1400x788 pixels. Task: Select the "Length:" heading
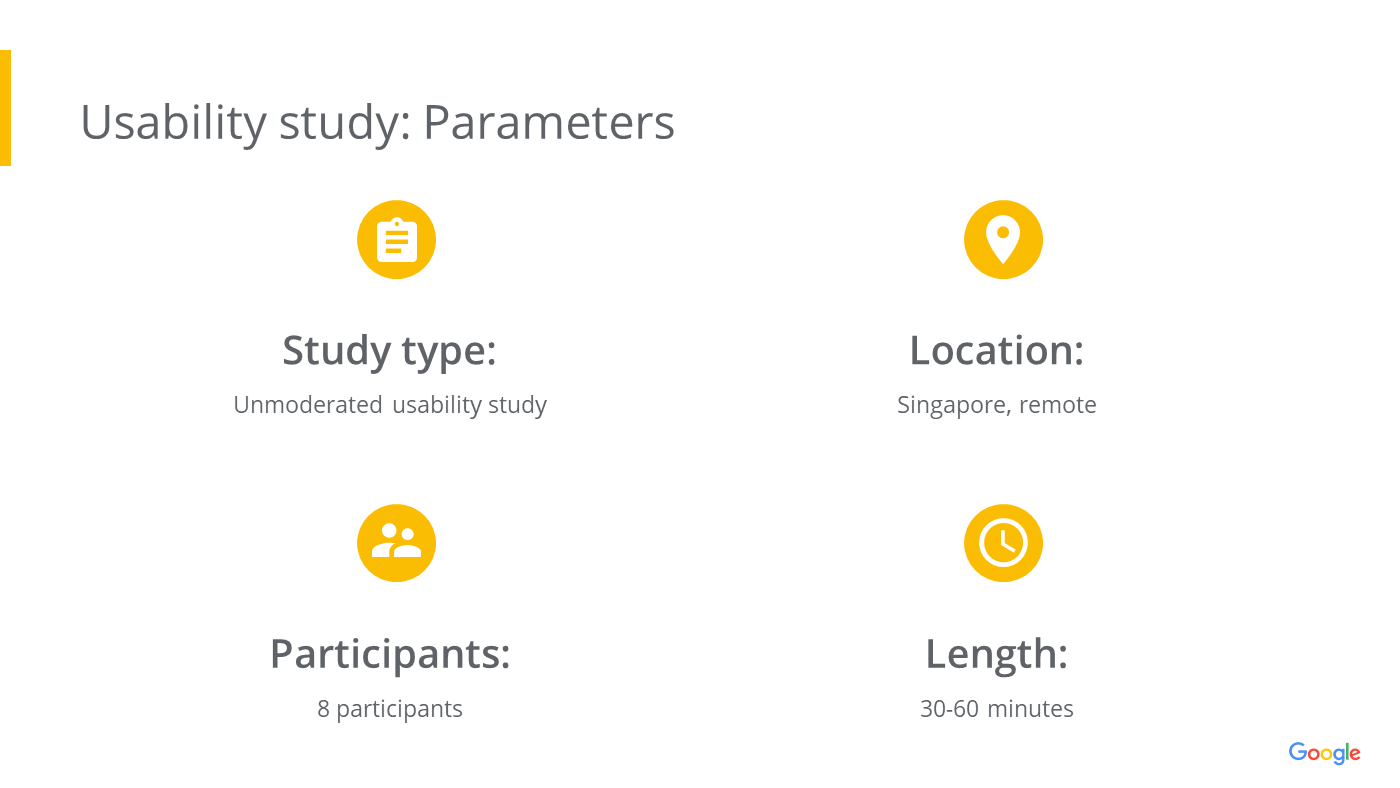(996, 654)
